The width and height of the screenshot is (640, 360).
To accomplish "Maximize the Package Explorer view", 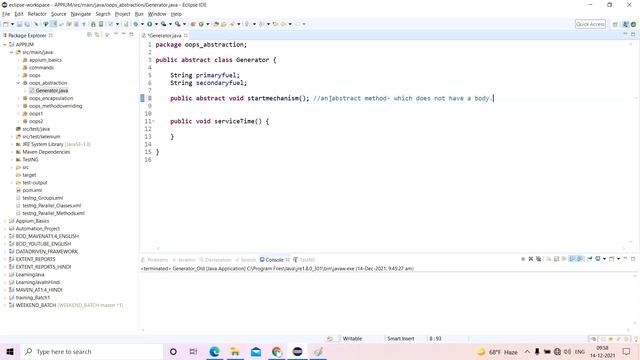I will [x=131, y=35].
